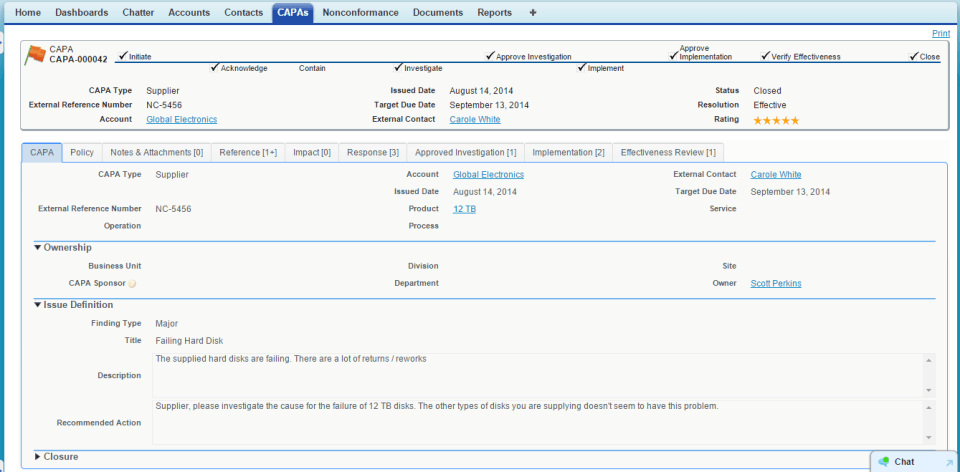The image size is (960, 472).
Task: Click the Acknowledge stage checkmark
Action: [x=214, y=67]
